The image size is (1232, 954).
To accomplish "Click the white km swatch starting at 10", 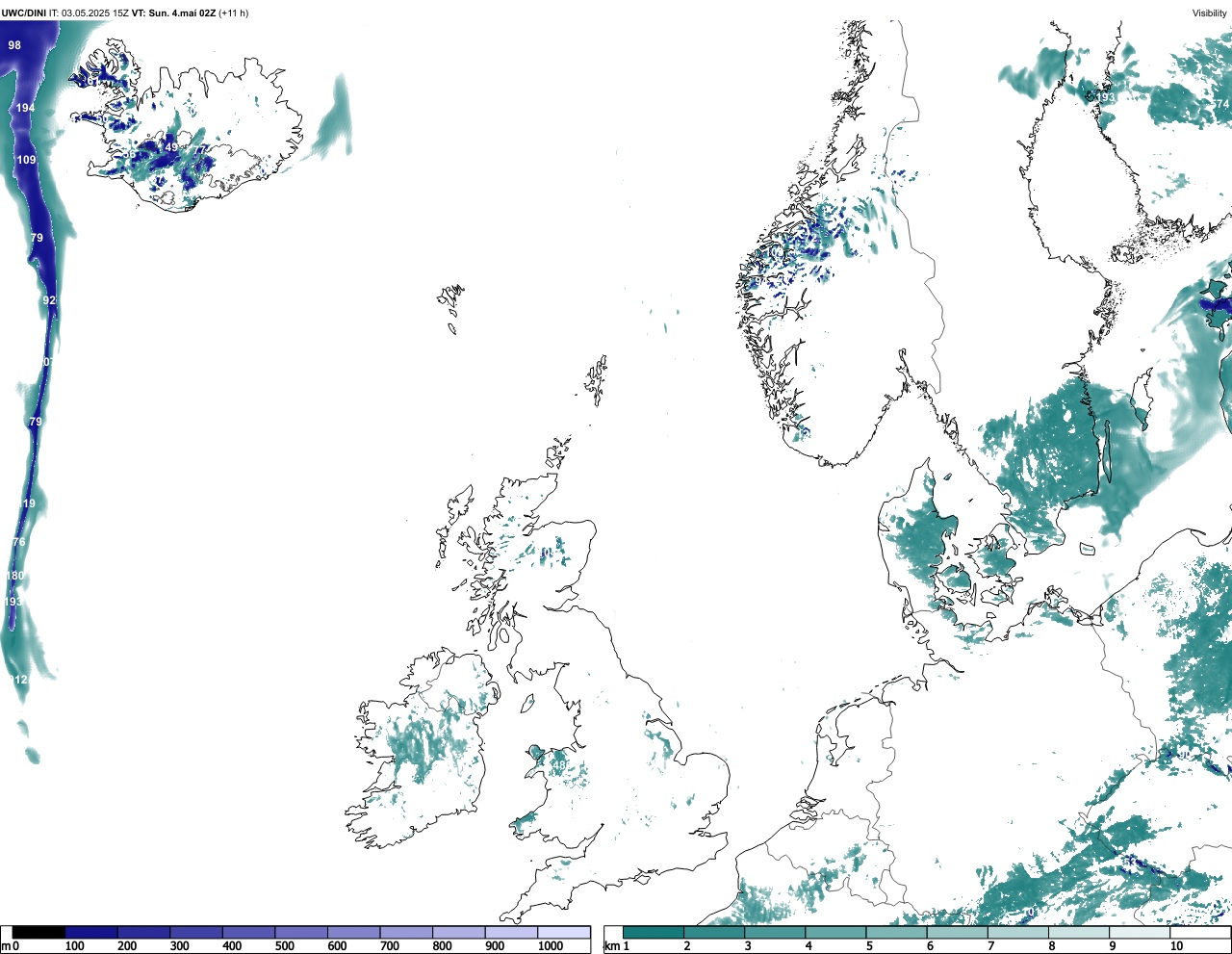I will coord(1199,933).
